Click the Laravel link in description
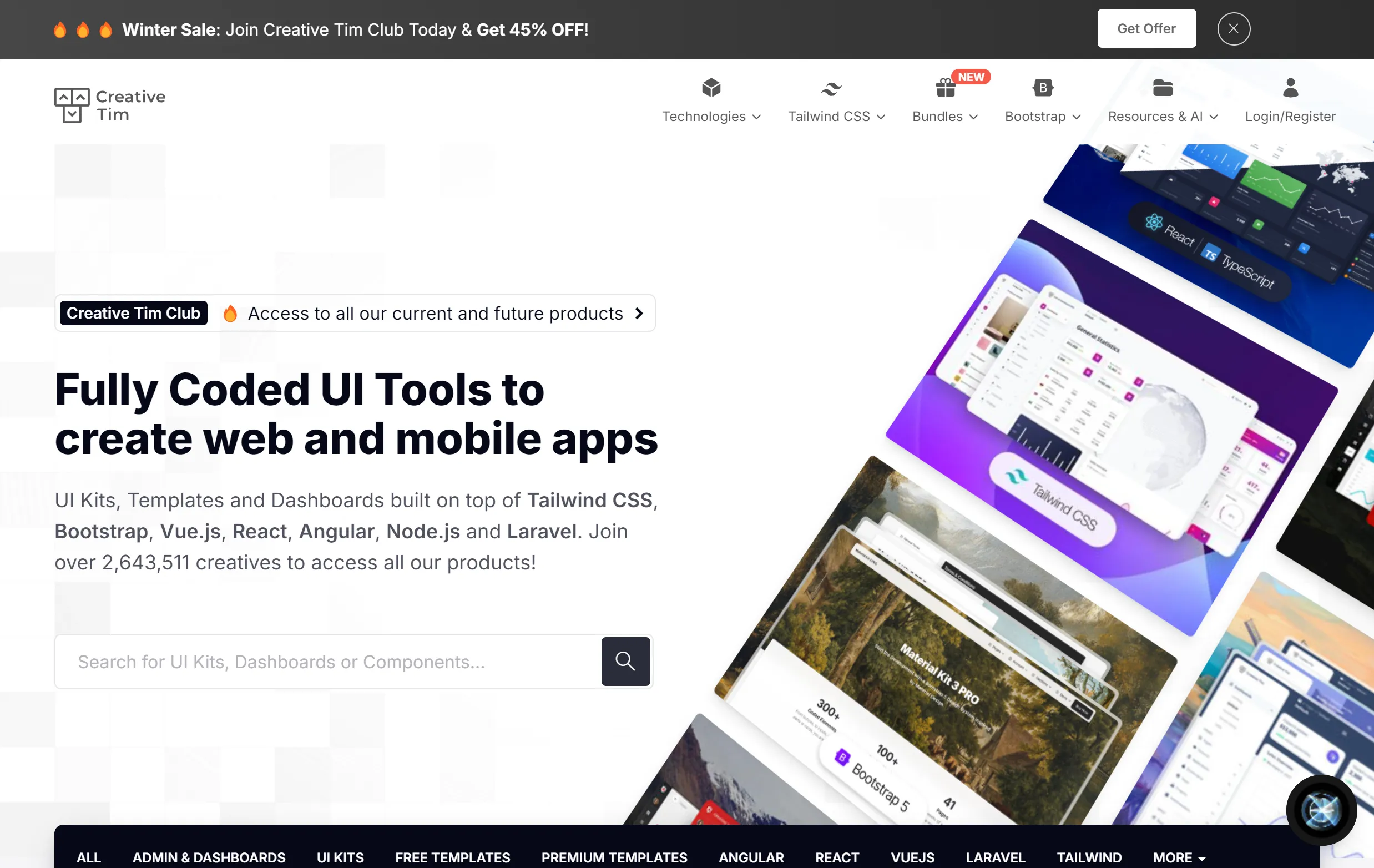The width and height of the screenshot is (1374, 868). click(x=542, y=531)
